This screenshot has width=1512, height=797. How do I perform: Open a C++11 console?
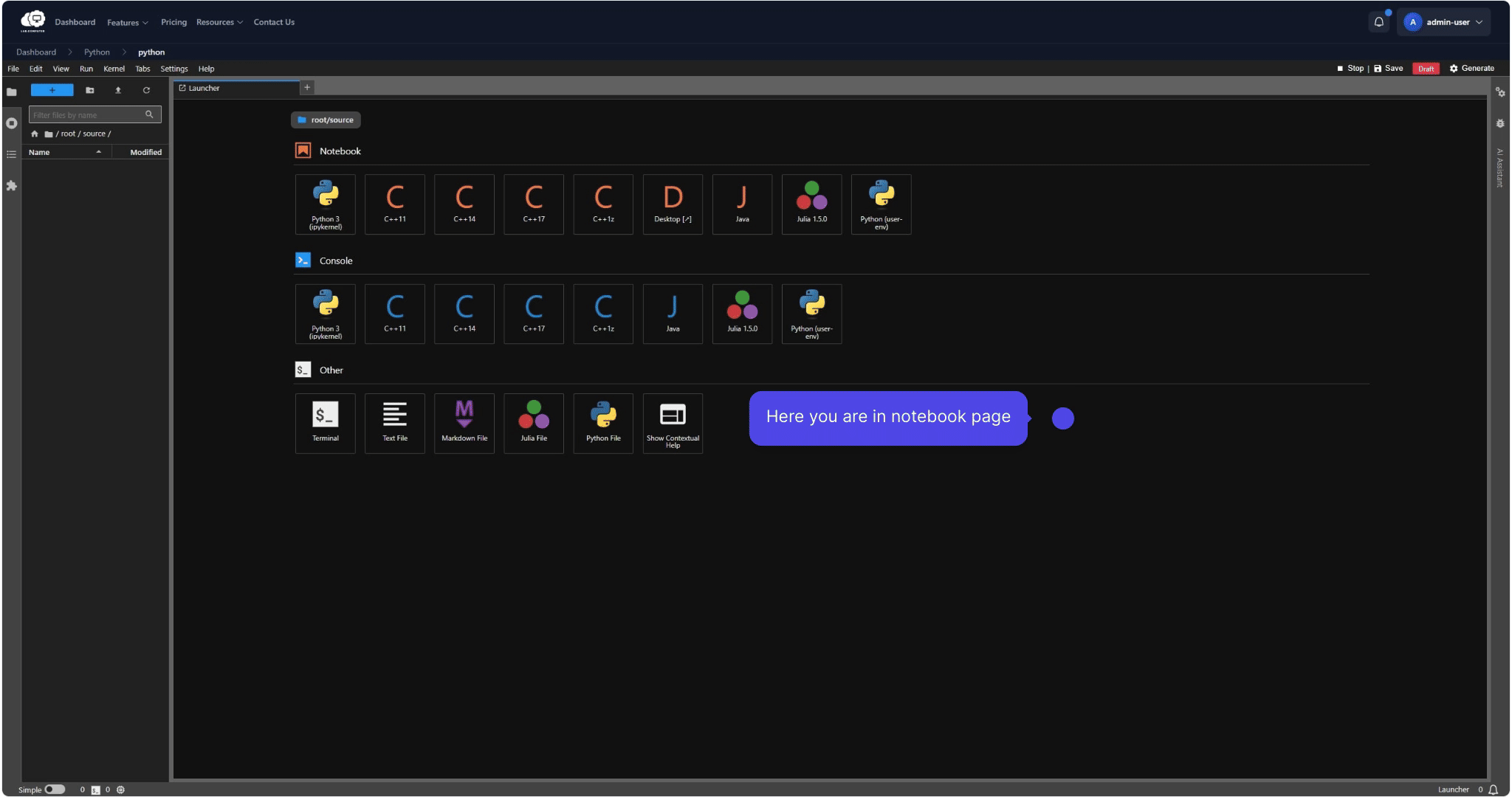pos(394,314)
